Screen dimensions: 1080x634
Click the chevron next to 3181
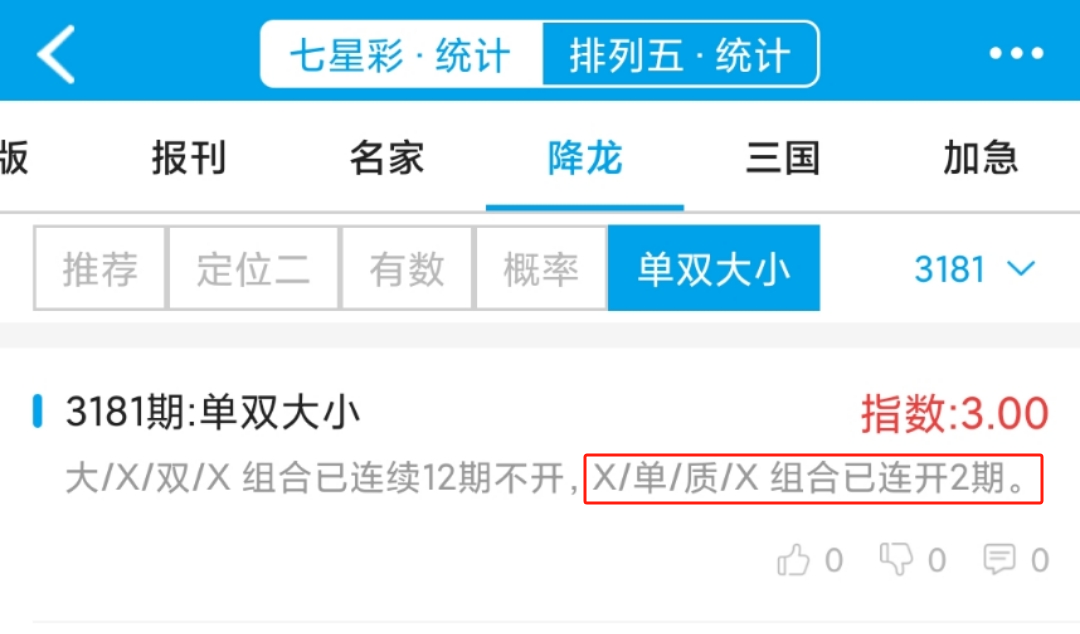1021,269
